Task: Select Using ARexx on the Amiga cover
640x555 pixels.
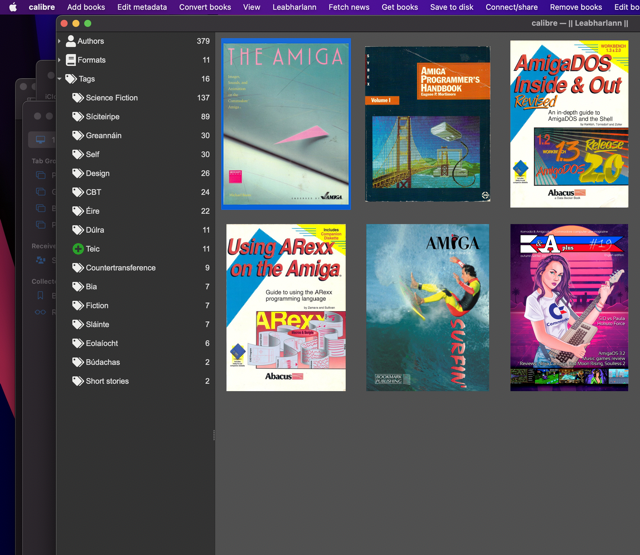Action: [x=286, y=307]
